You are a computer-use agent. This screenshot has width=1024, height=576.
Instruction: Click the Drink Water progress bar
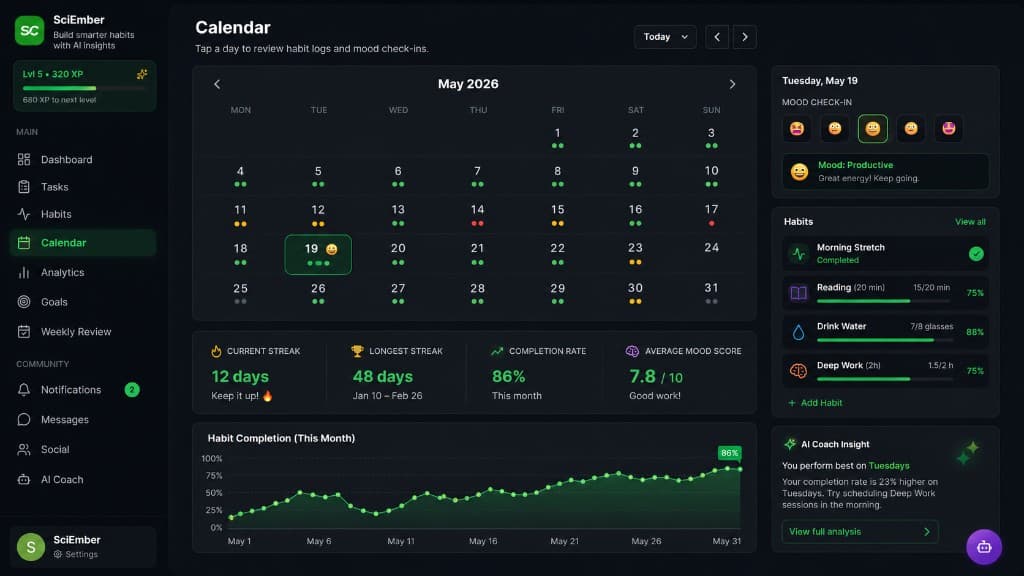point(885,340)
